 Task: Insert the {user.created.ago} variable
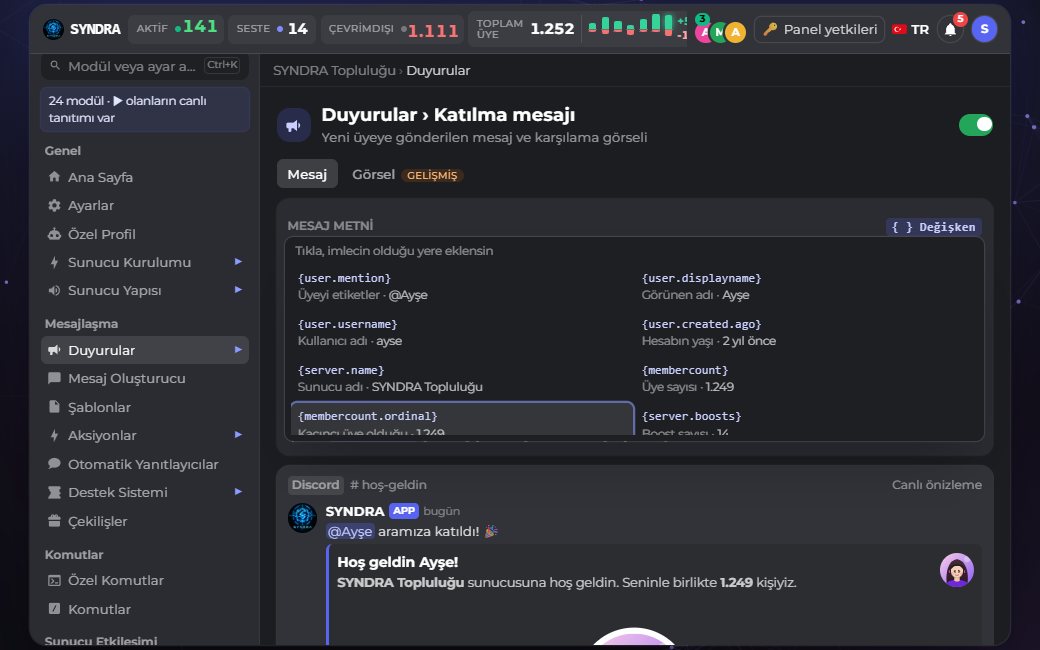[806, 332]
